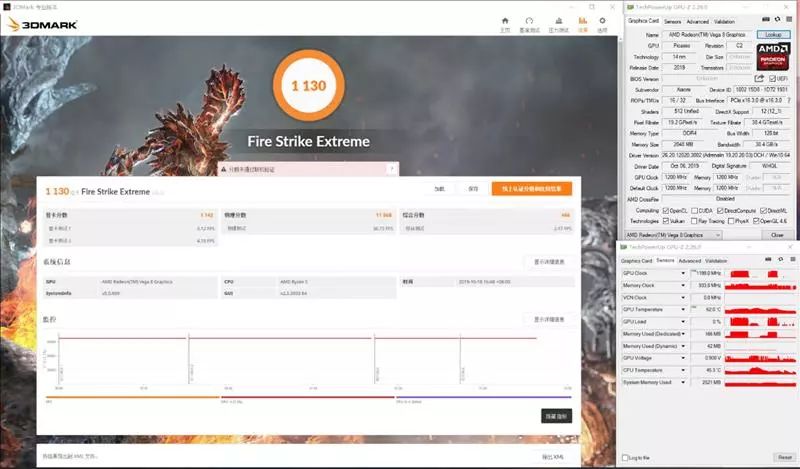
Task: Switch to Validation tab in lower GPU-Z window
Action: pyautogui.click(x=716, y=261)
